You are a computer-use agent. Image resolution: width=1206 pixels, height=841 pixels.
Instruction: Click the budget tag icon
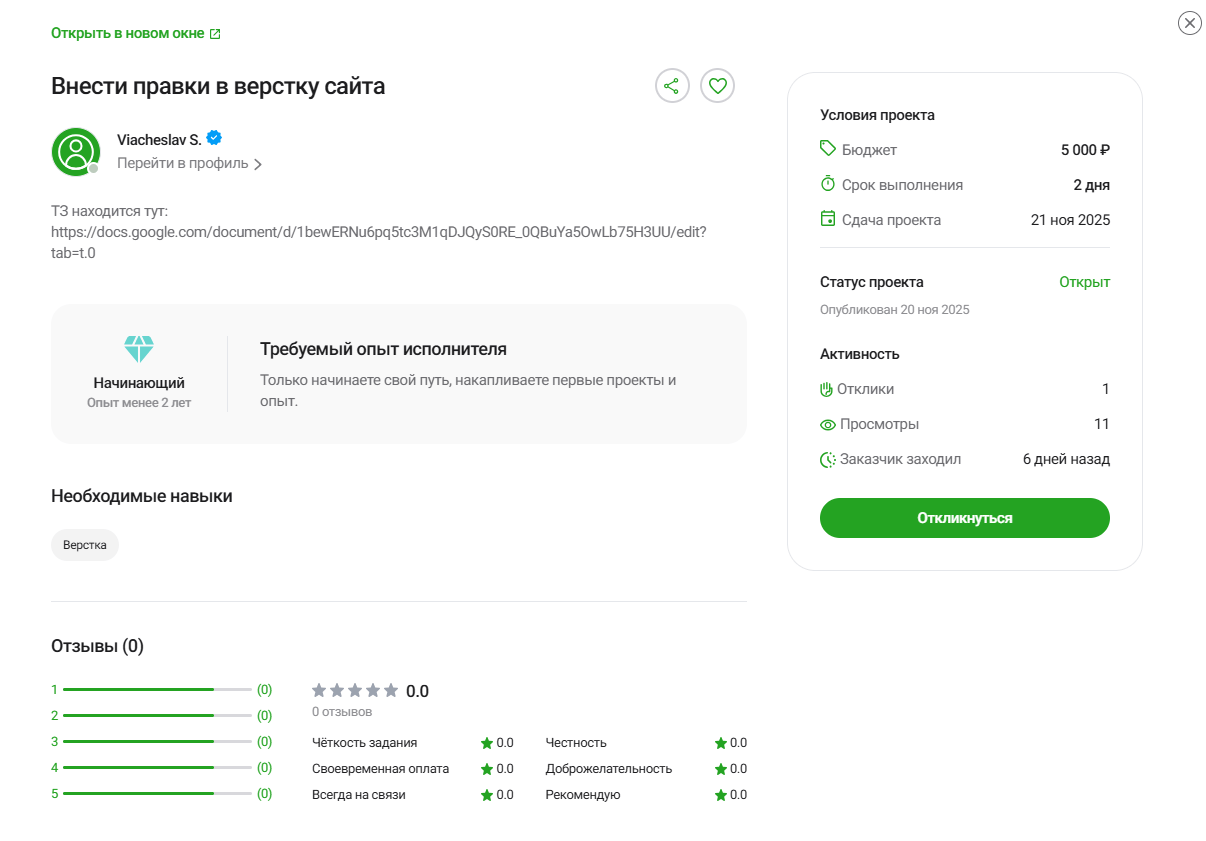(x=827, y=149)
